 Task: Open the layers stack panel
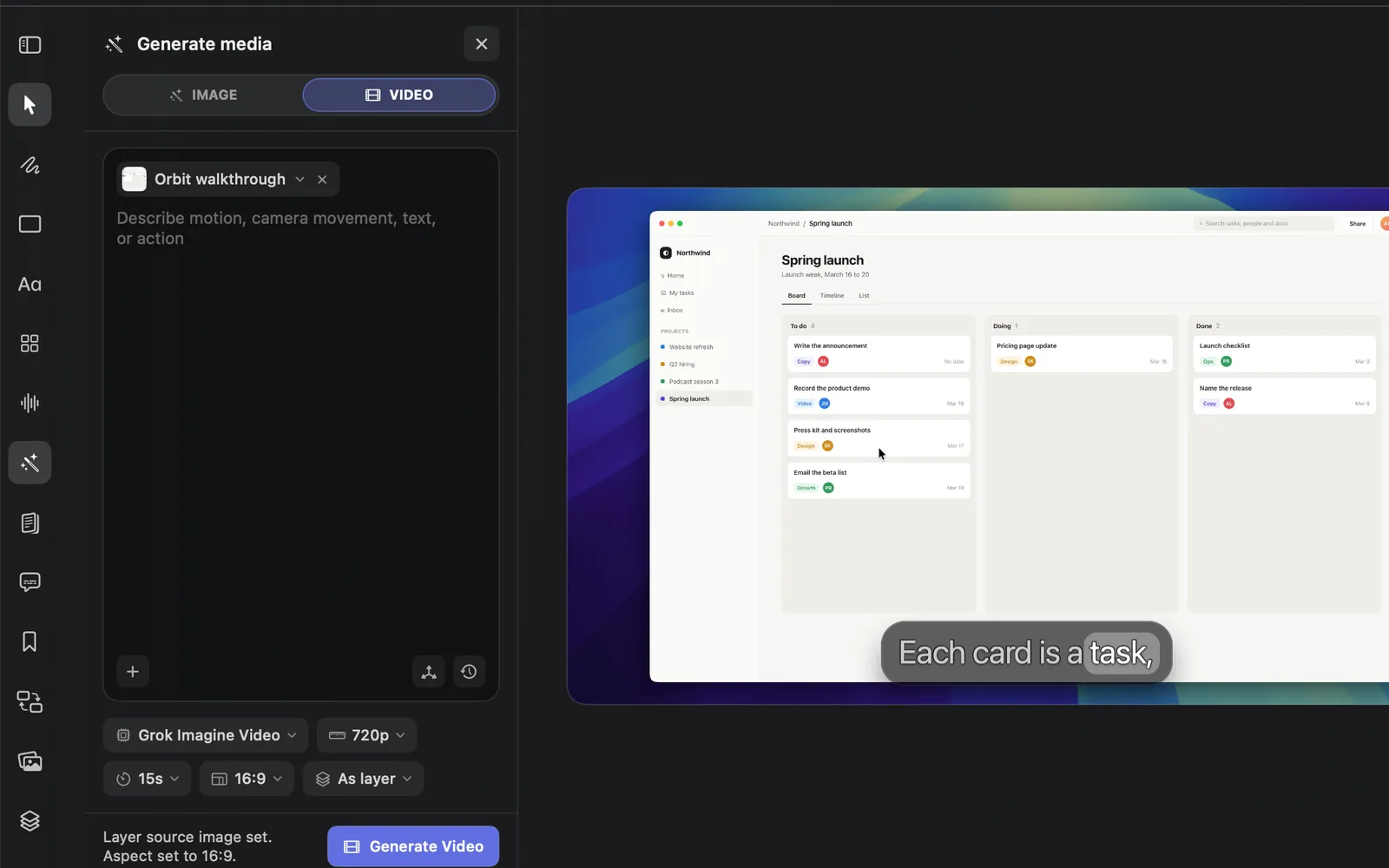[30, 820]
